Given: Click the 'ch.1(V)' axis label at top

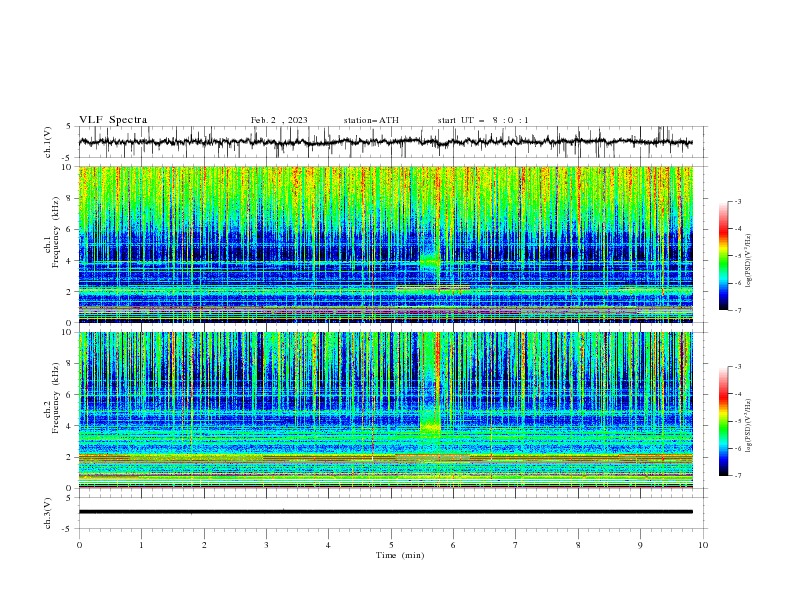Looking at the screenshot, I should (48, 141).
